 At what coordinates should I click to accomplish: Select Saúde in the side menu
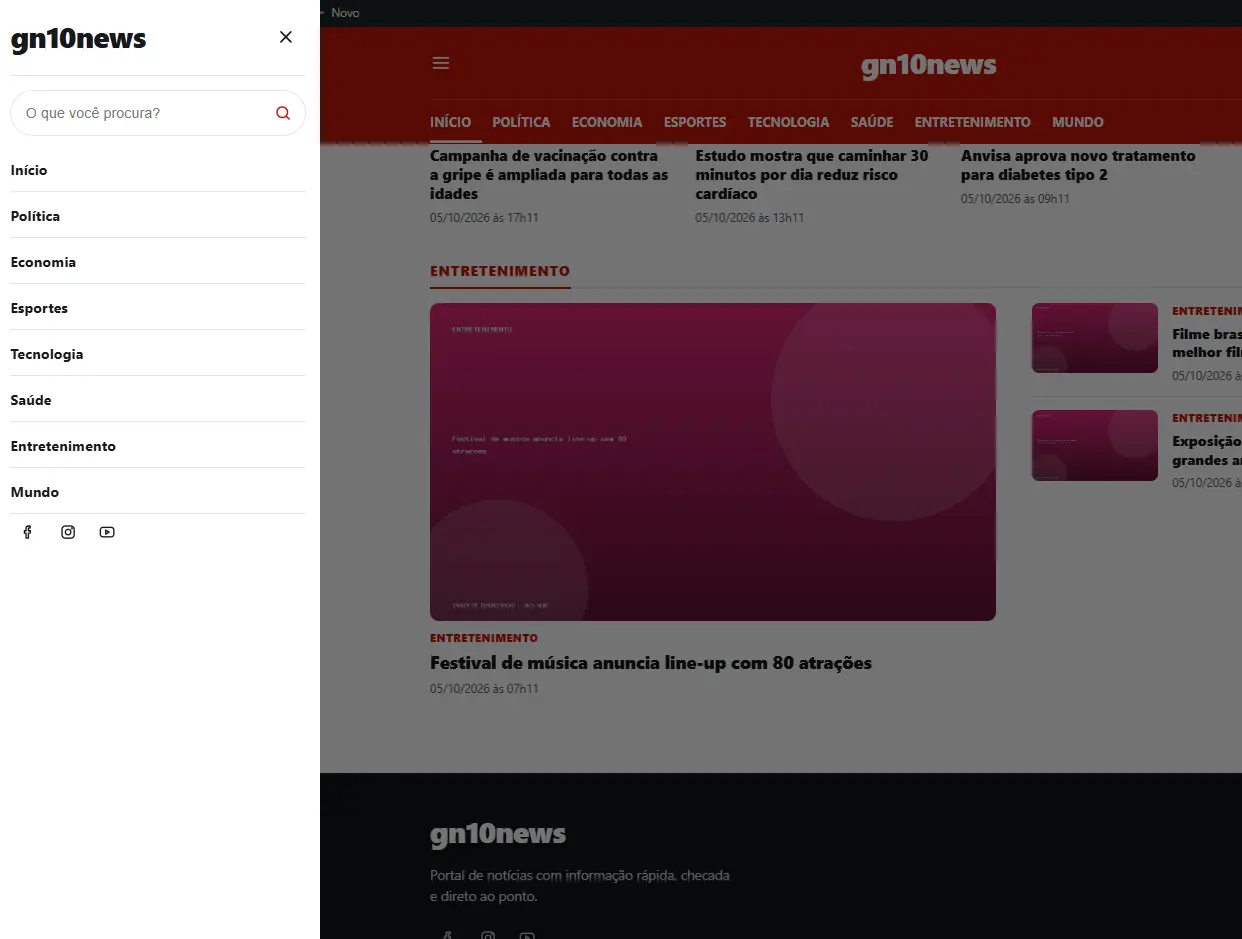[x=158, y=400]
